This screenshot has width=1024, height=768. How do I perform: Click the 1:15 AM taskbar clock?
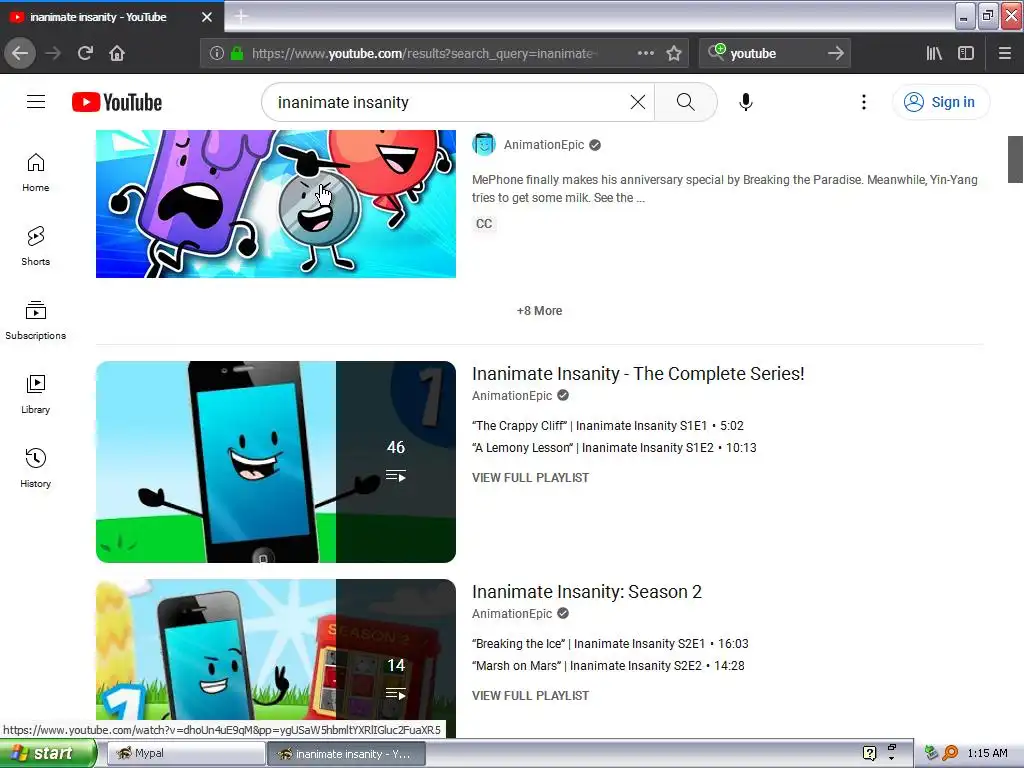pyautogui.click(x=987, y=754)
